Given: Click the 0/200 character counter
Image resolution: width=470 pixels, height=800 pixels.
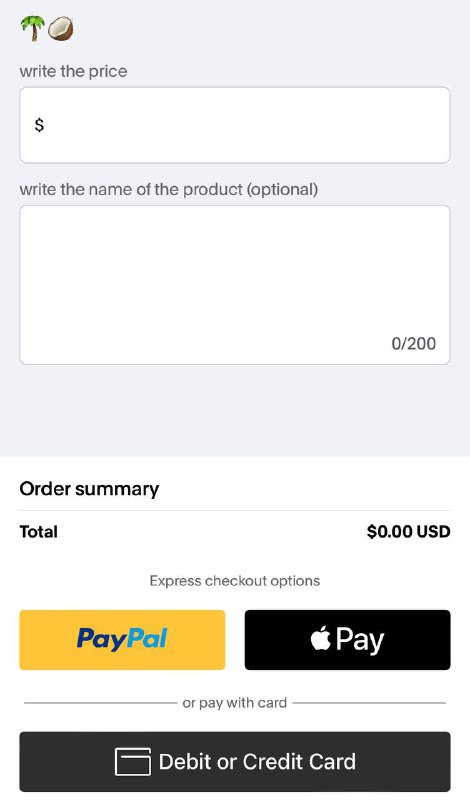Looking at the screenshot, I should pos(413,343).
